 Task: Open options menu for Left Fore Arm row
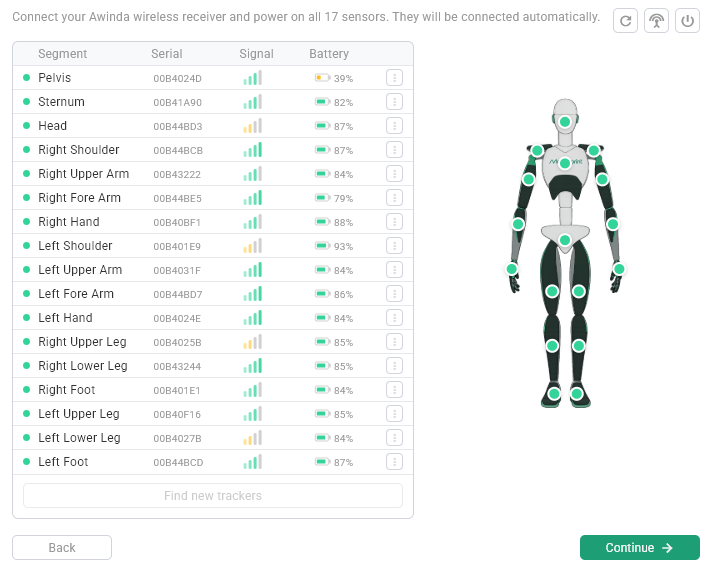pos(394,294)
